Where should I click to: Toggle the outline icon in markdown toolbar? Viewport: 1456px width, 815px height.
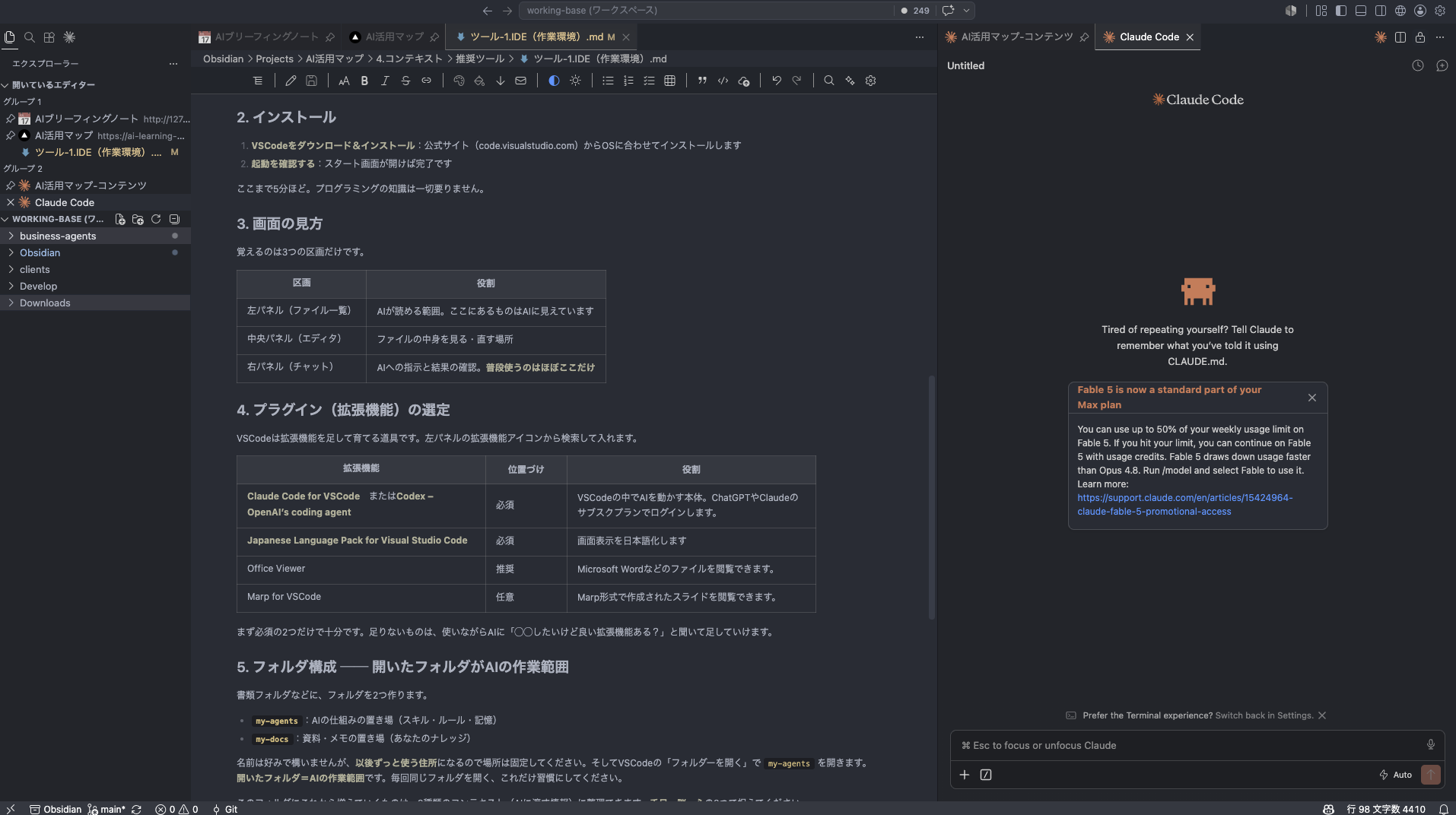258,81
